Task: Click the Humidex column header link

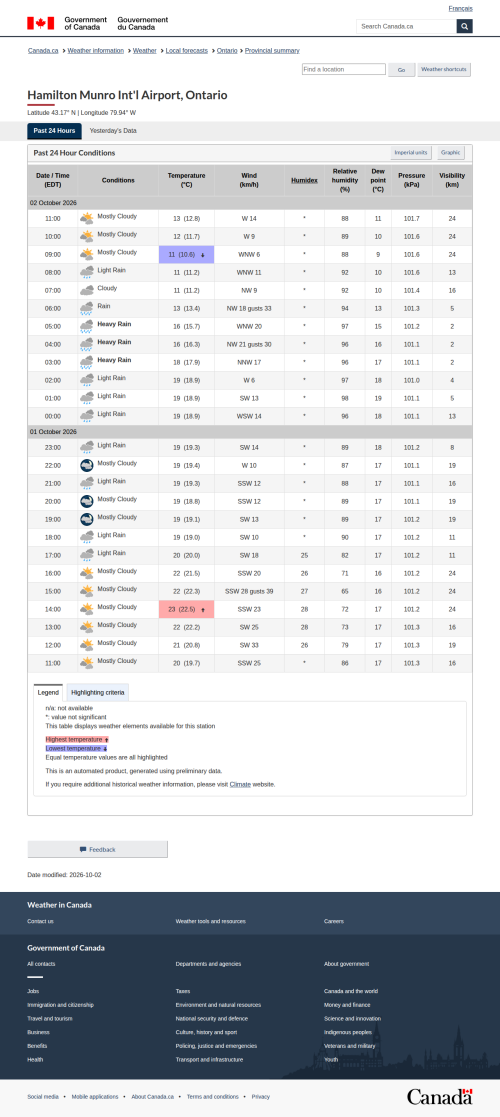Action: click(x=304, y=180)
